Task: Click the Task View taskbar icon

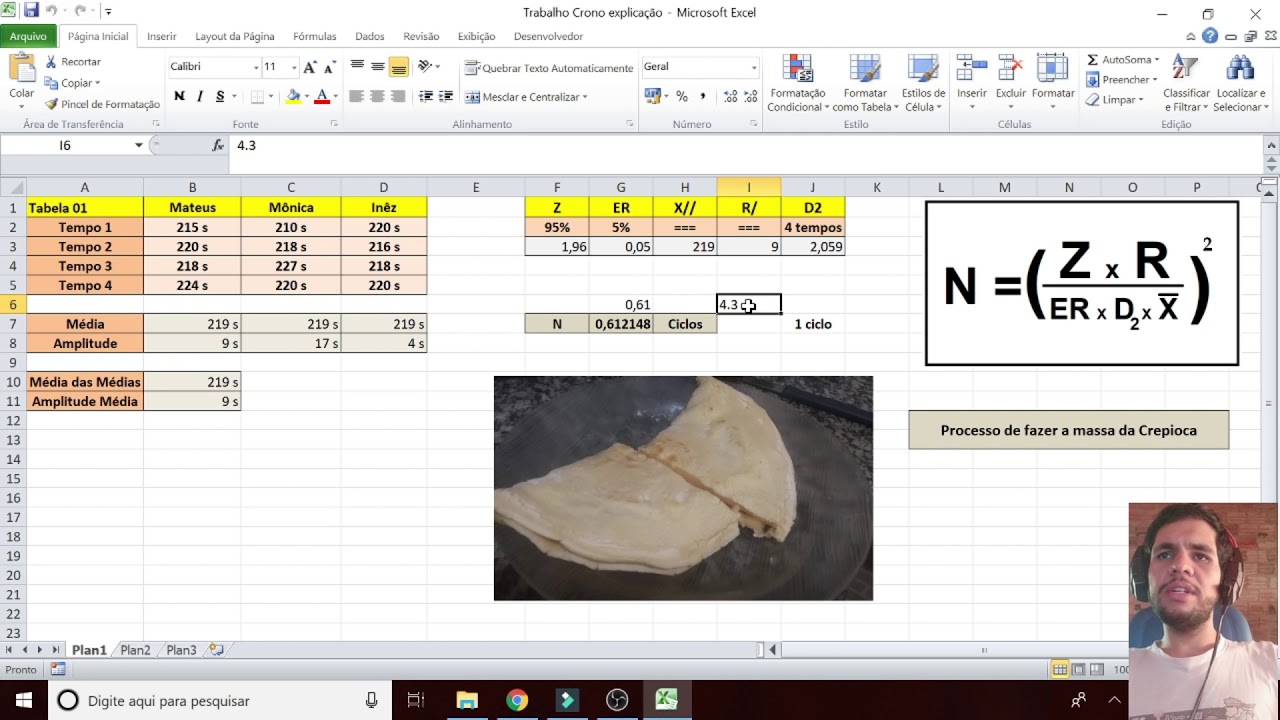Action: point(416,700)
